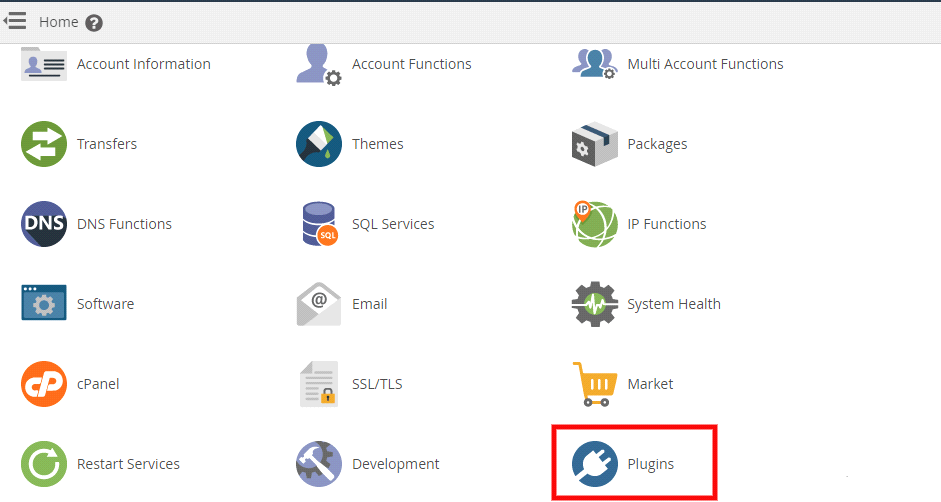This screenshot has width=941, height=502.
Task: Open the green Transfers arrows icon
Action: click(x=44, y=144)
